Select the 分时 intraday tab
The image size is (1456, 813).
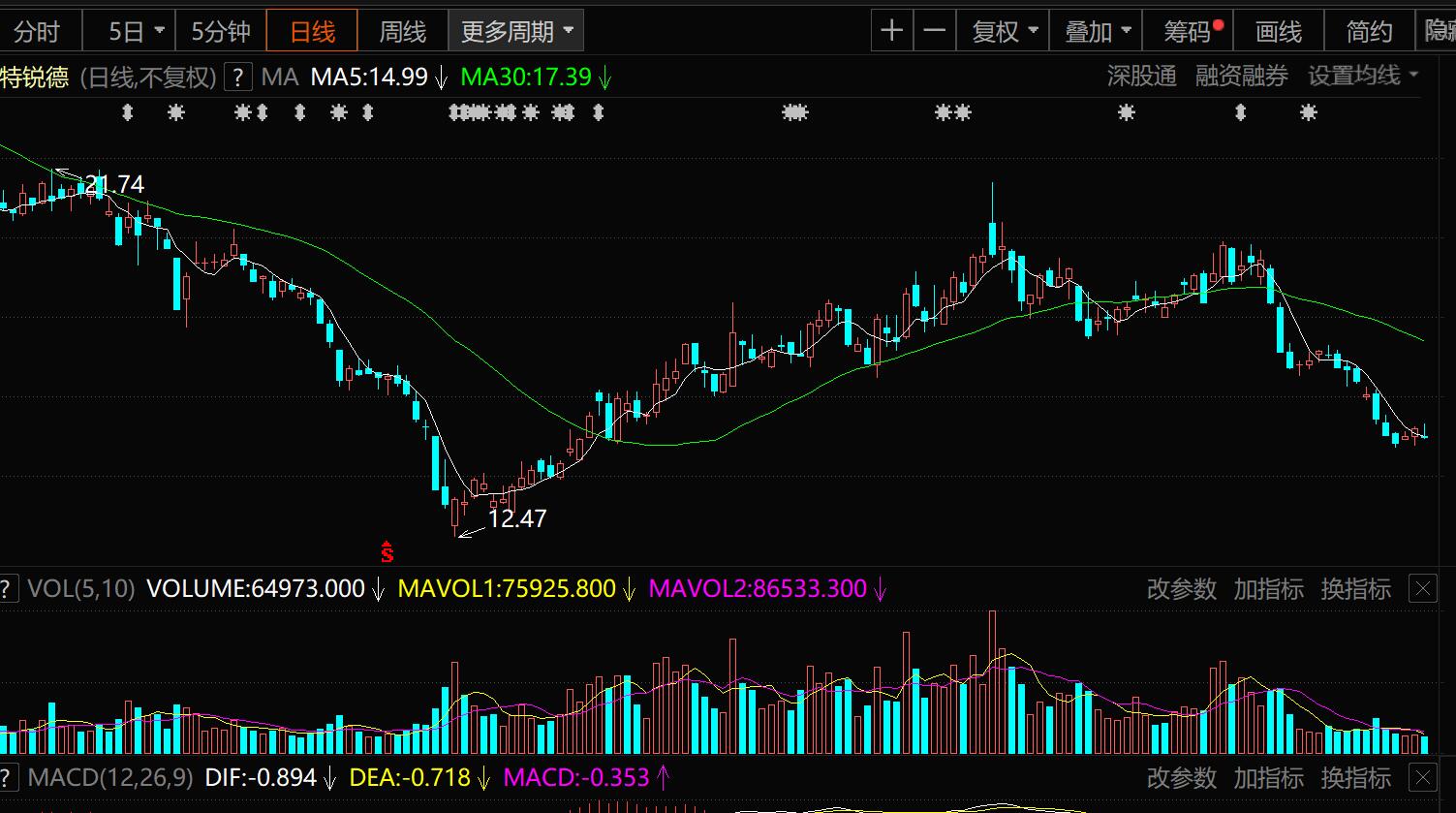pyautogui.click(x=37, y=32)
